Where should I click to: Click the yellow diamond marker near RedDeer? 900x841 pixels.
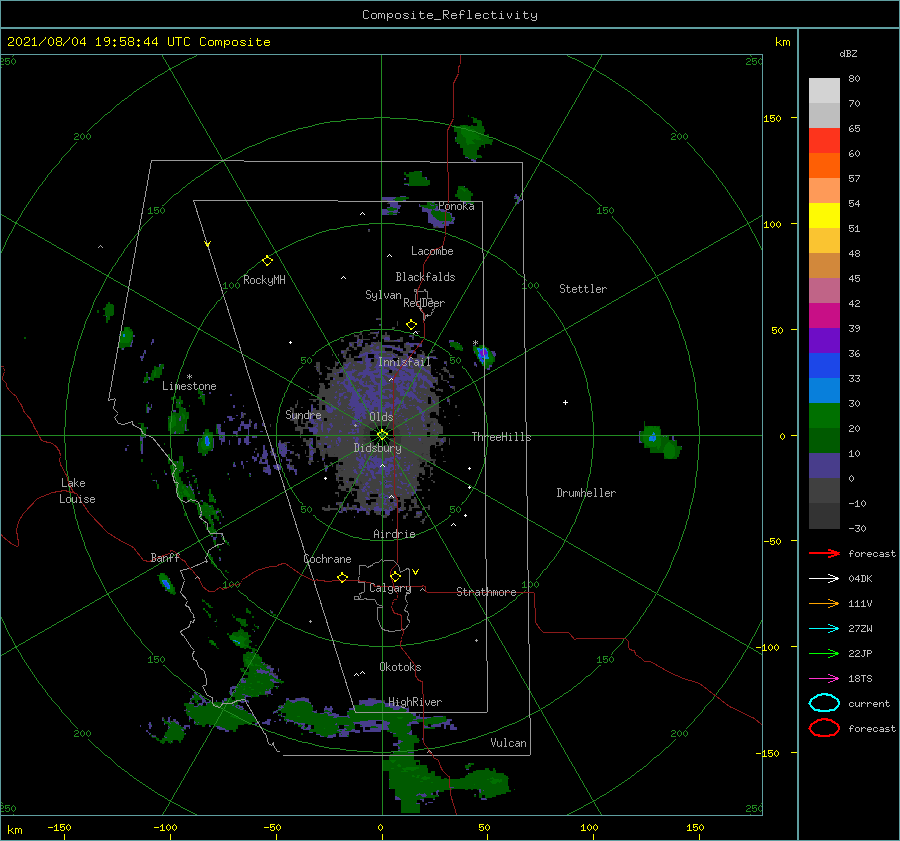[411, 325]
